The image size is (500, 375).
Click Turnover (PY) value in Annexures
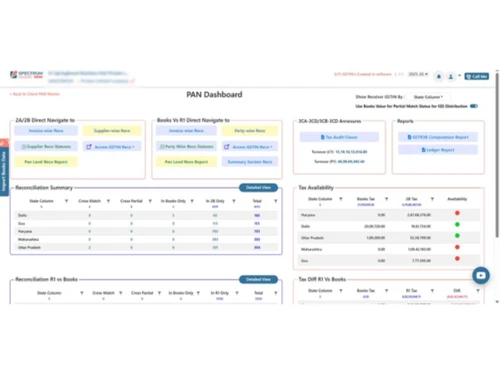351,162
